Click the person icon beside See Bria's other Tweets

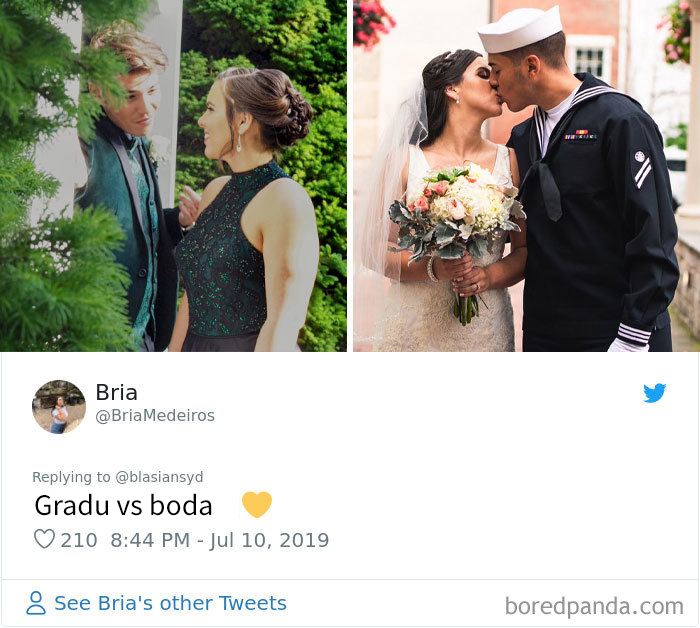pos(36,603)
